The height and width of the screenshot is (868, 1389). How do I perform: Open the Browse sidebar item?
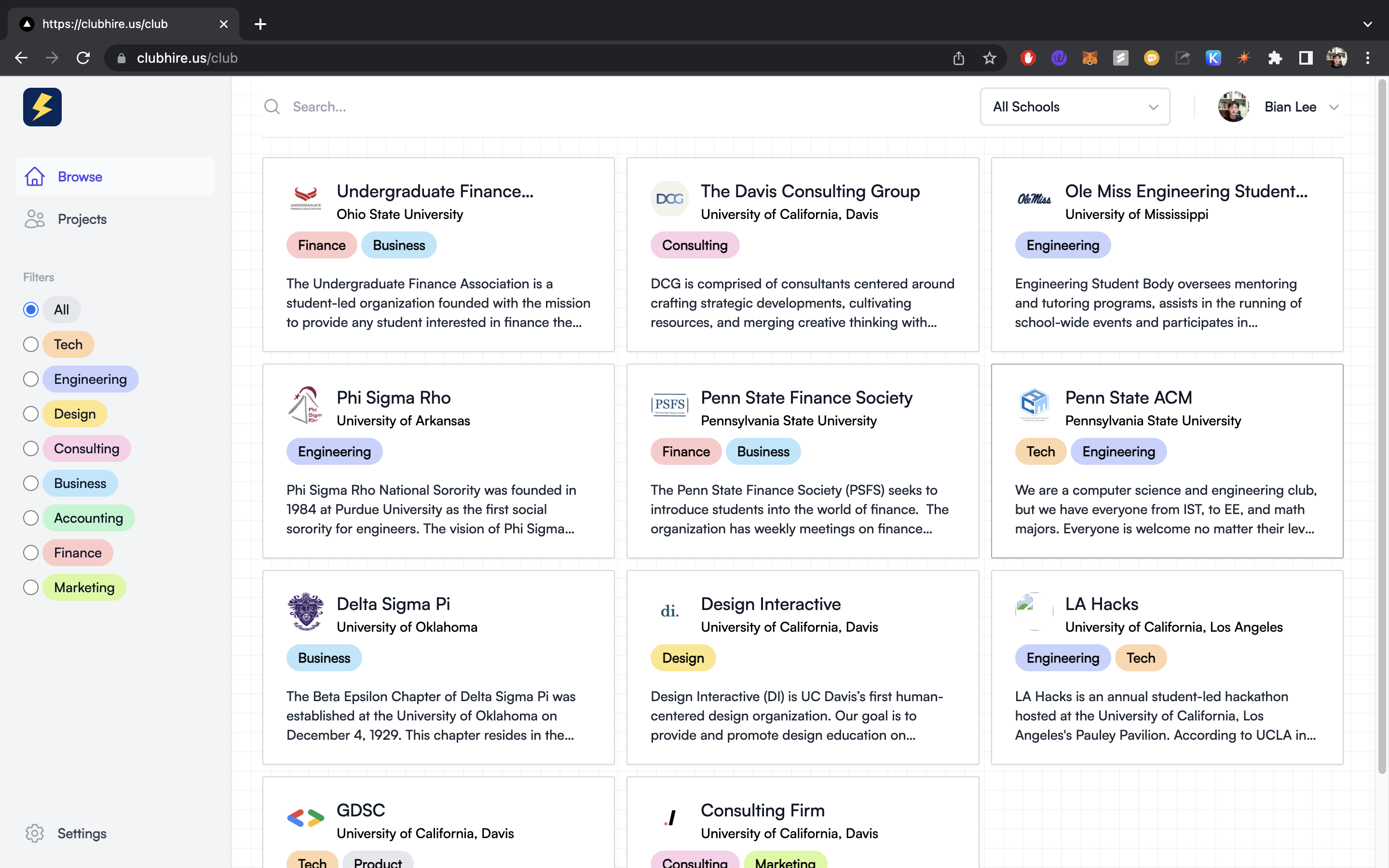(x=80, y=177)
